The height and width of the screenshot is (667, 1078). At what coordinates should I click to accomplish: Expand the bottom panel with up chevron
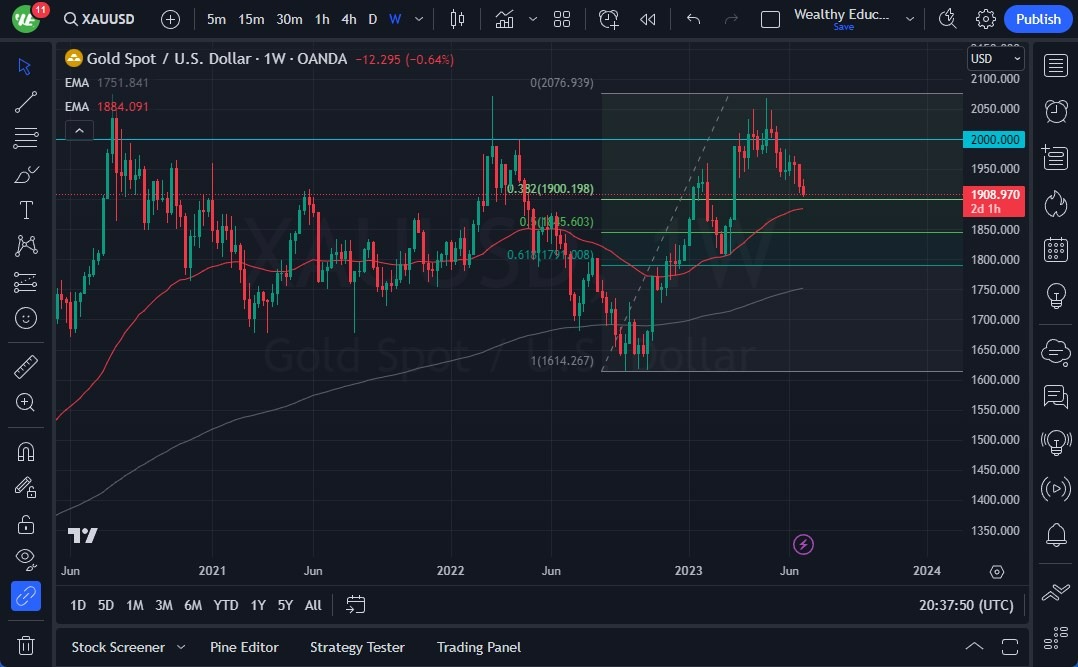974,646
